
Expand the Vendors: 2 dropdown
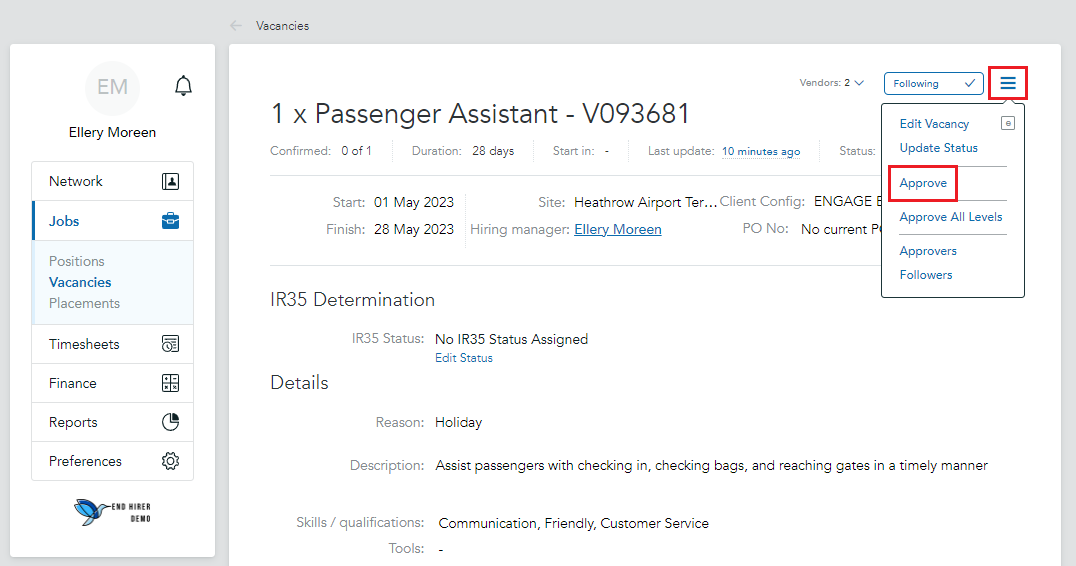pos(831,83)
